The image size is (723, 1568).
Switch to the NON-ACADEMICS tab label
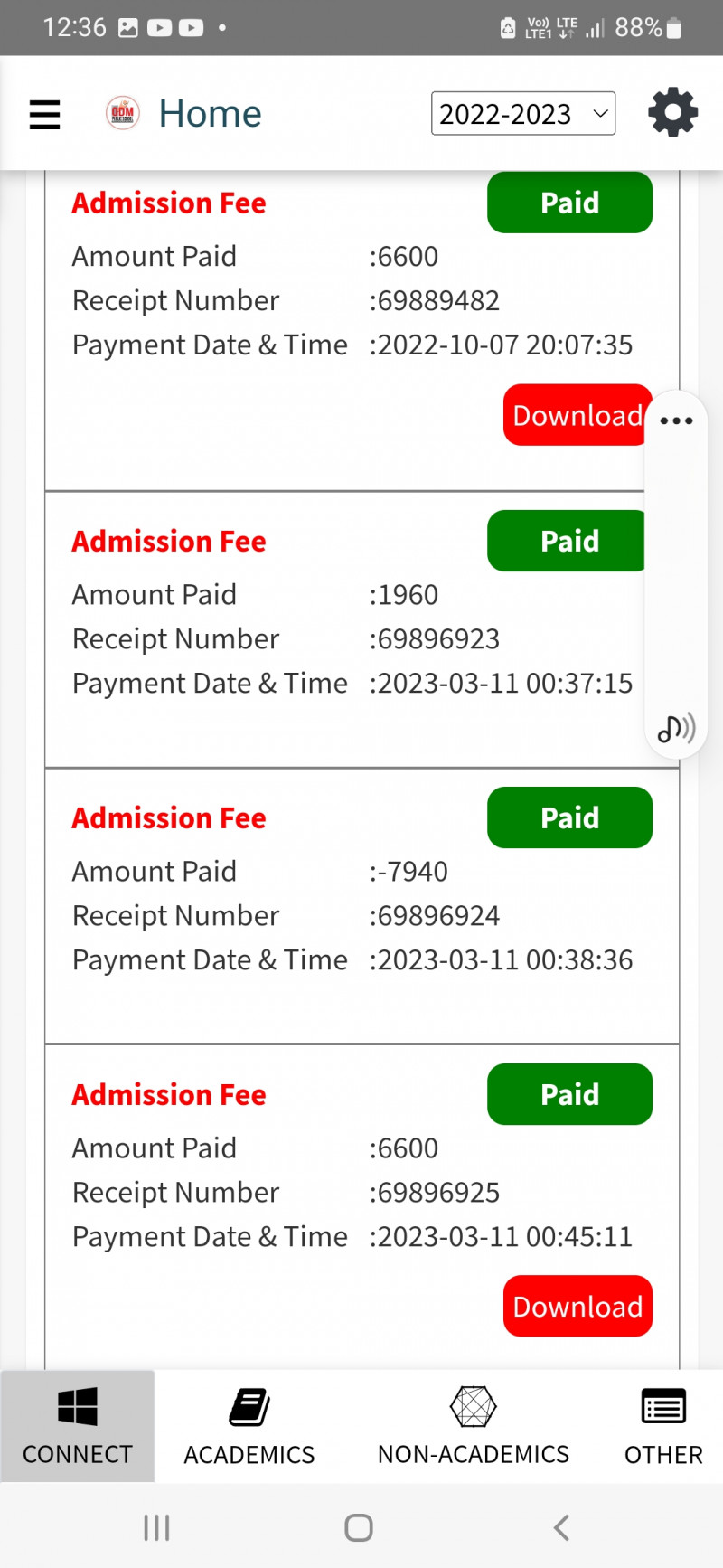473,1454
